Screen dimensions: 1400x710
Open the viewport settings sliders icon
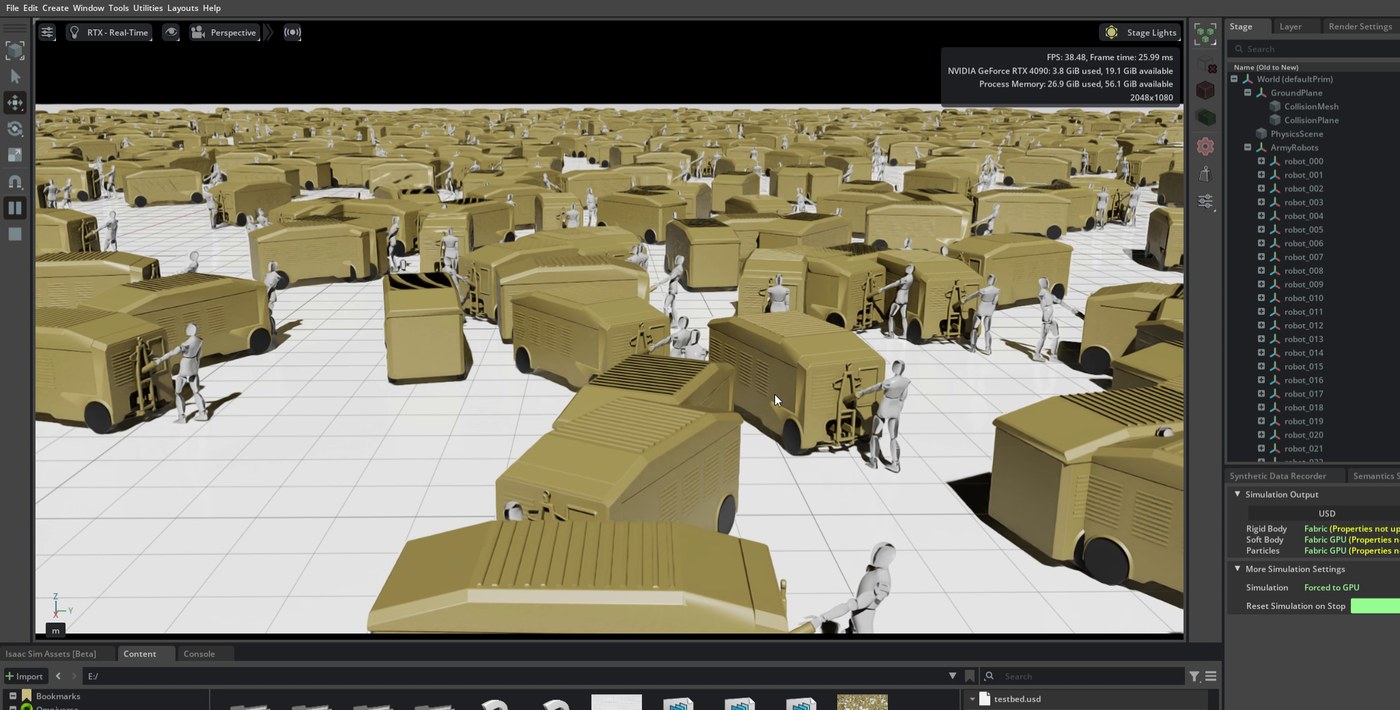47,32
